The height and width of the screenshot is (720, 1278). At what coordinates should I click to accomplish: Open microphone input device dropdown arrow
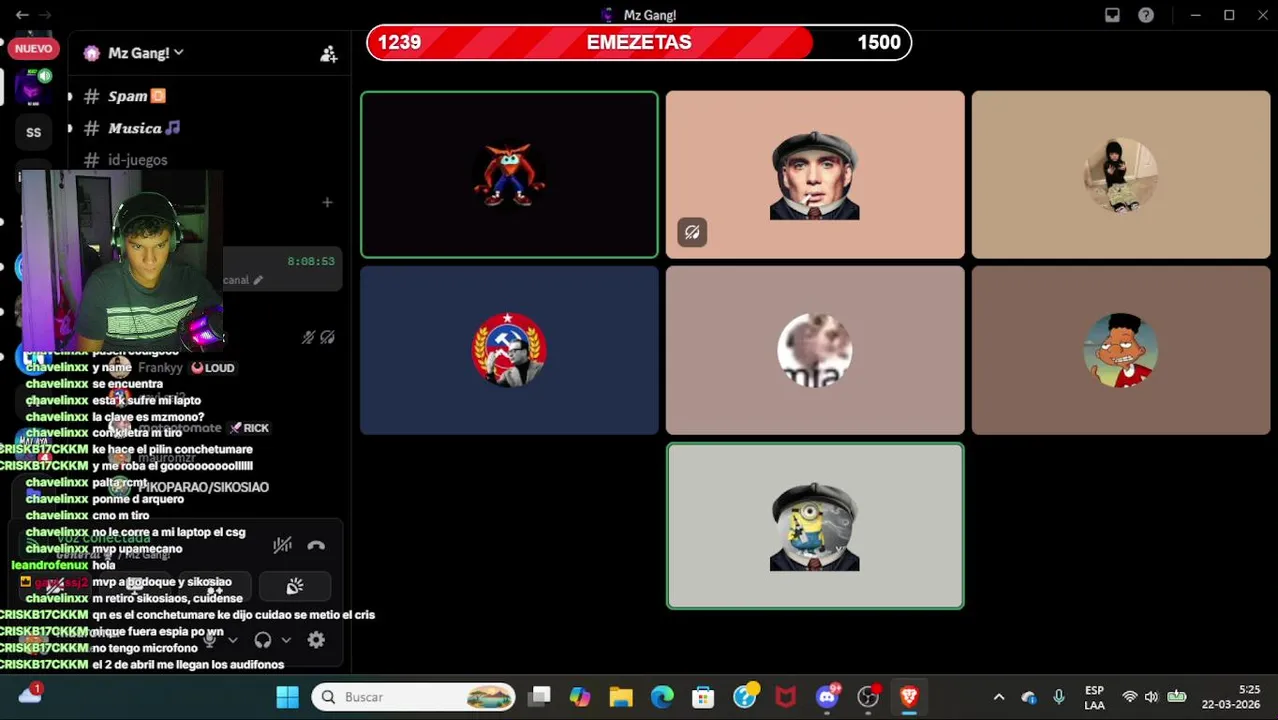tap(233, 640)
